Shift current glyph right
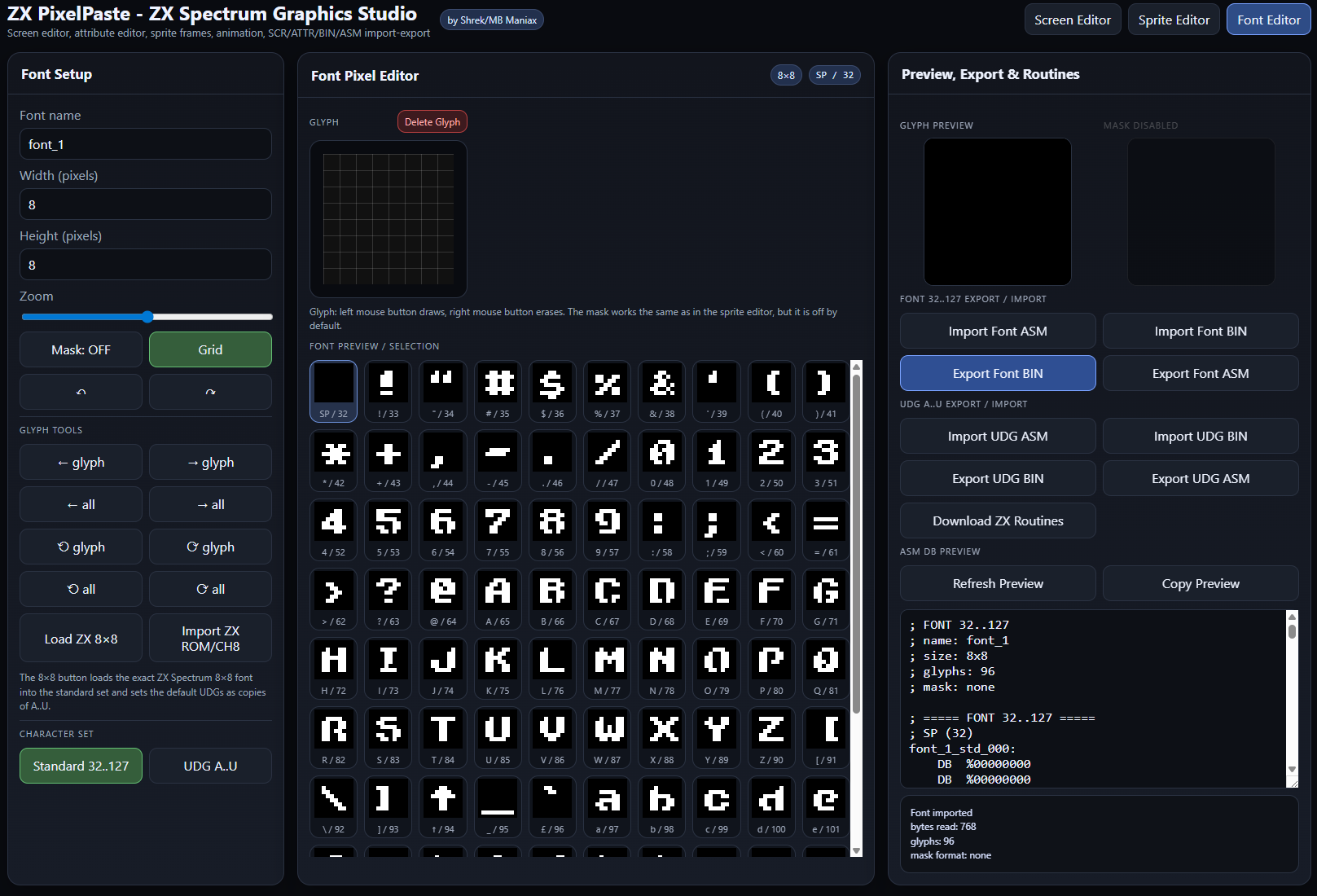 (210, 463)
